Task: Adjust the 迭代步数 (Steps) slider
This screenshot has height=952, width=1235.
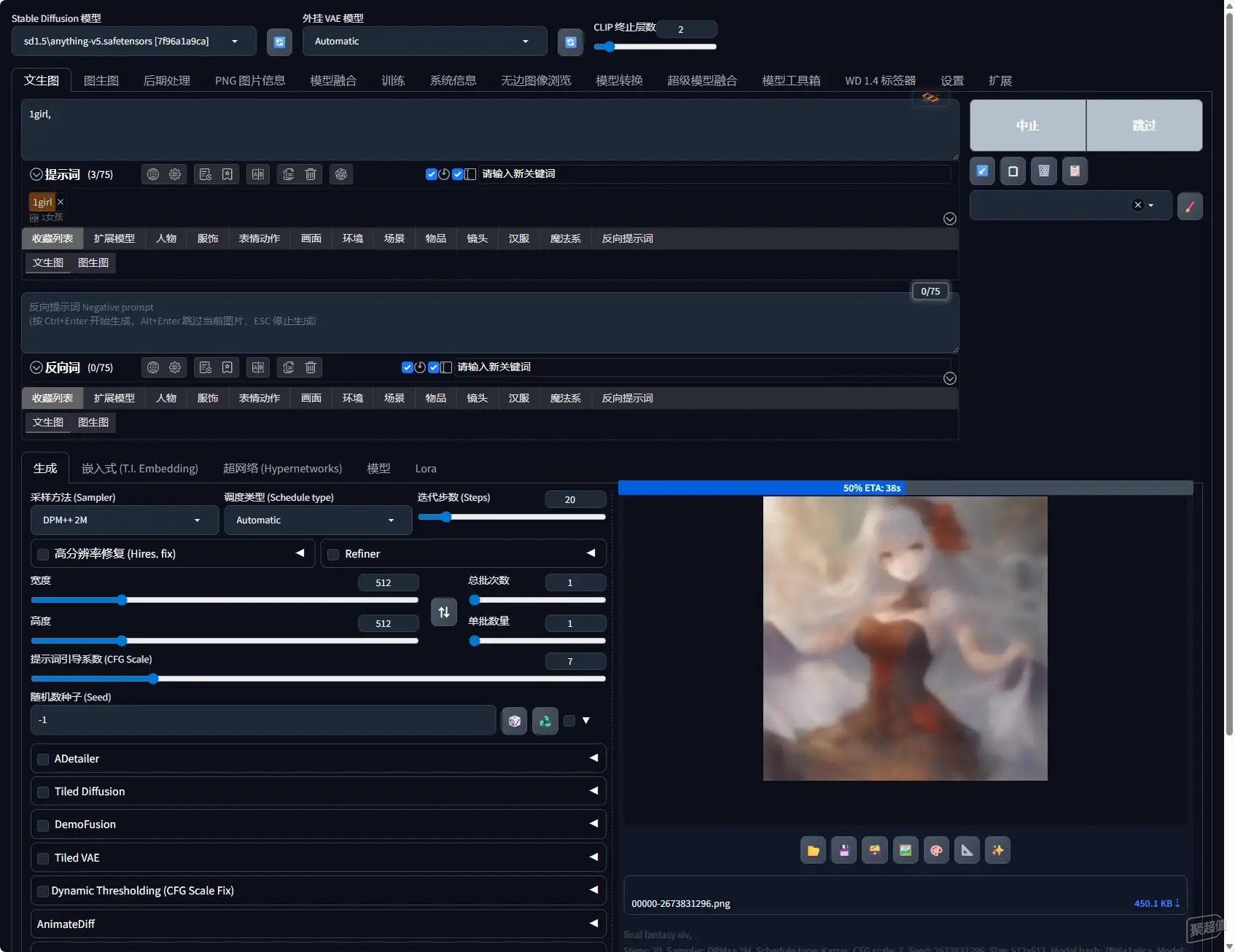Action: point(512,517)
